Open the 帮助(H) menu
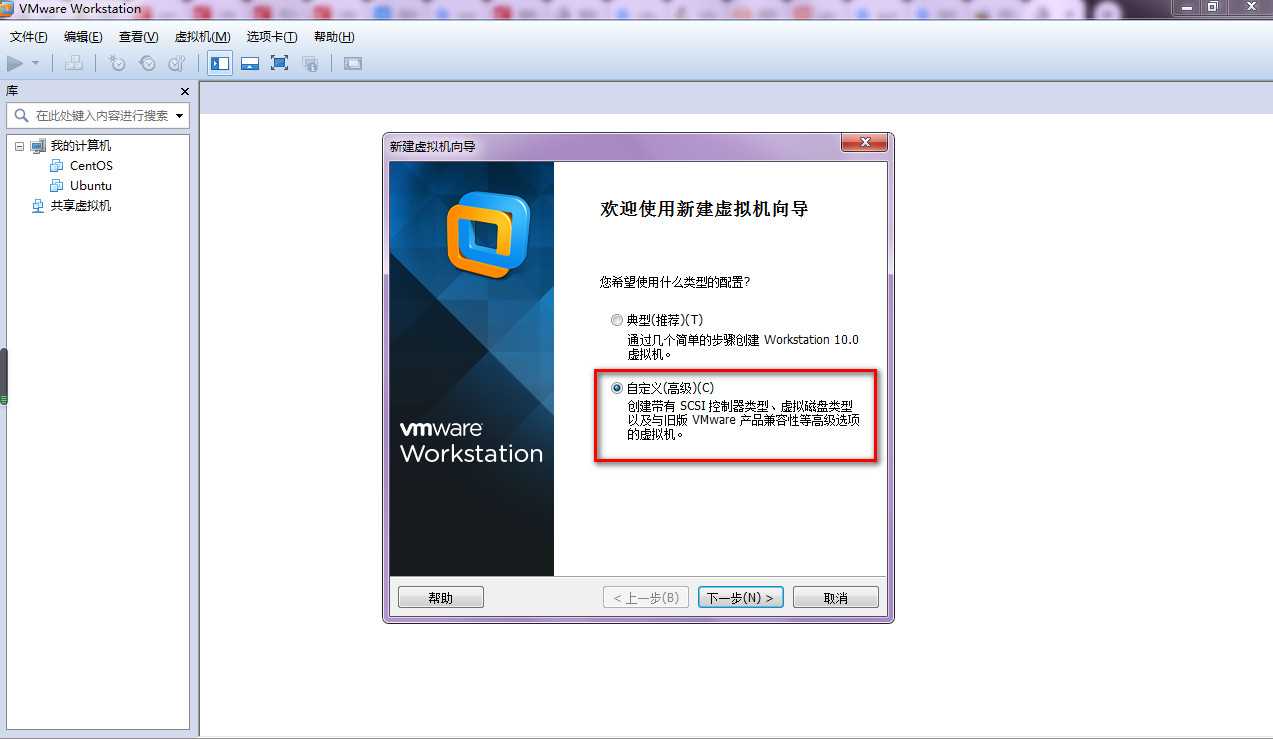 pyautogui.click(x=334, y=37)
